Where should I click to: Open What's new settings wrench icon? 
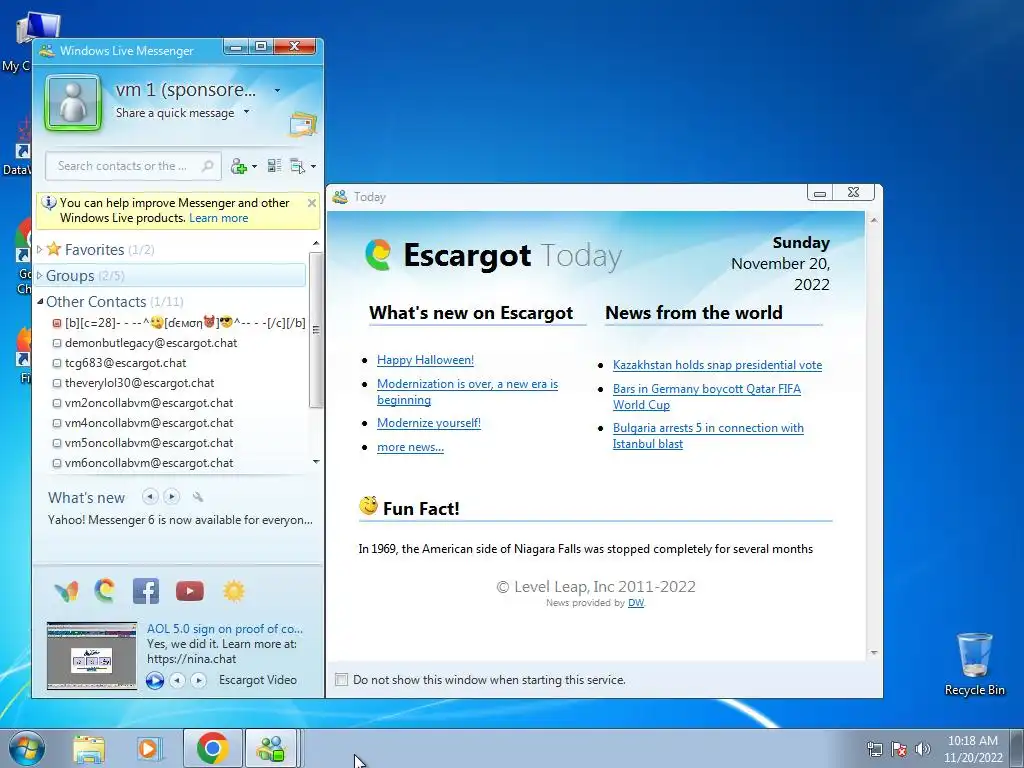click(x=198, y=498)
